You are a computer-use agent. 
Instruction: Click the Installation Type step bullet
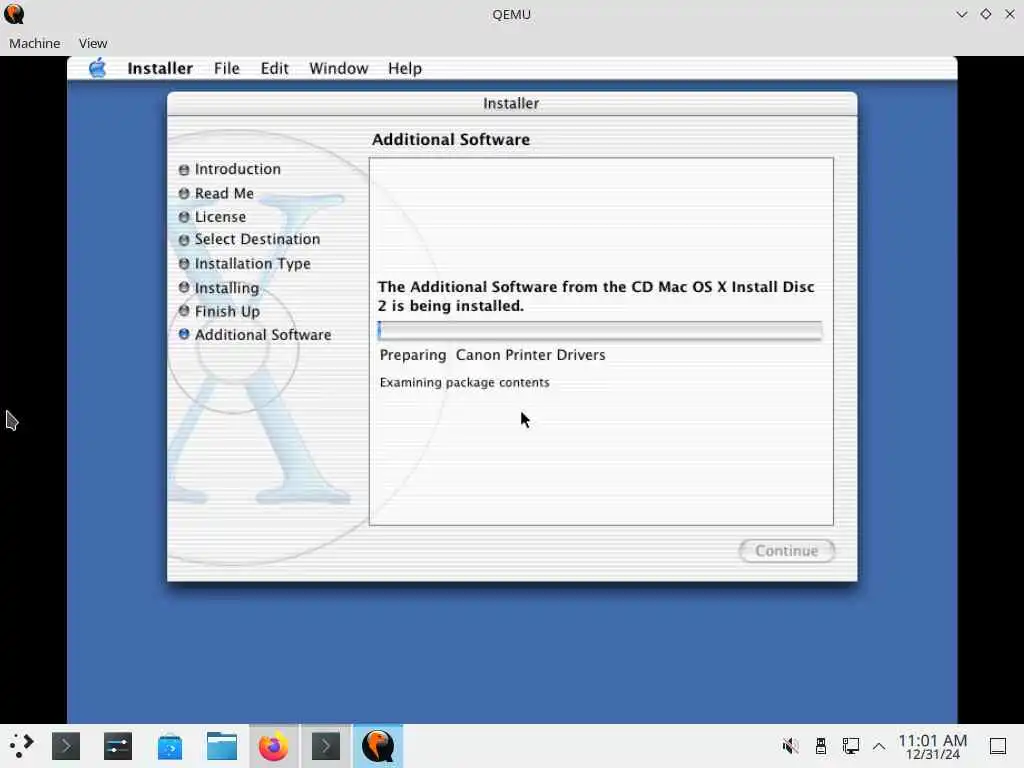184,263
